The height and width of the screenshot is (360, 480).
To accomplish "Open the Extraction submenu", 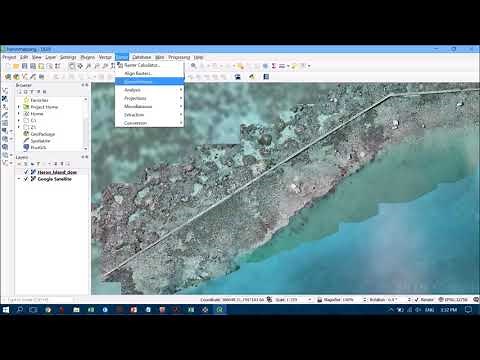I will tap(149, 115).
